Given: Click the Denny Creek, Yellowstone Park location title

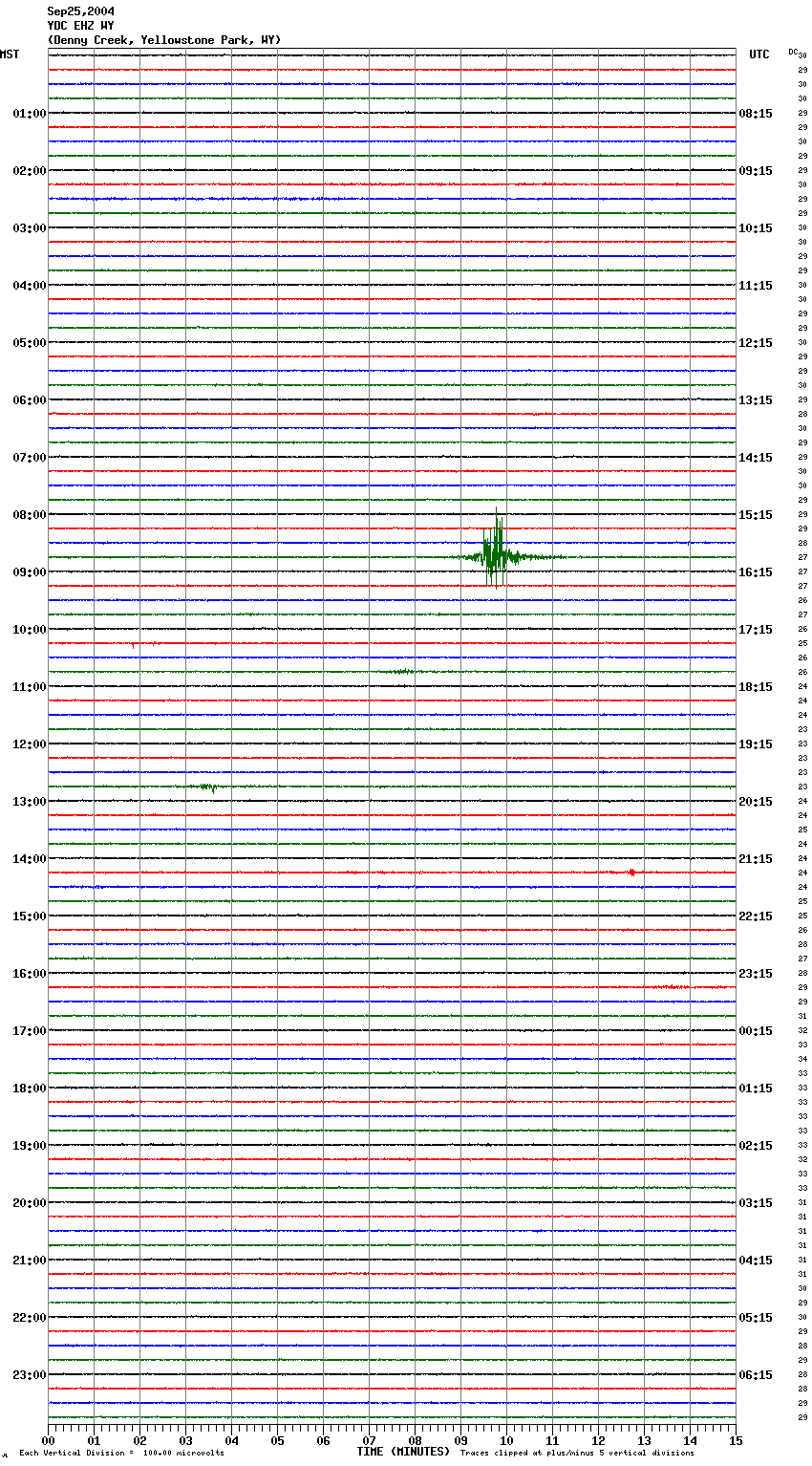Looking at the screenshot, I should point(164,40).
